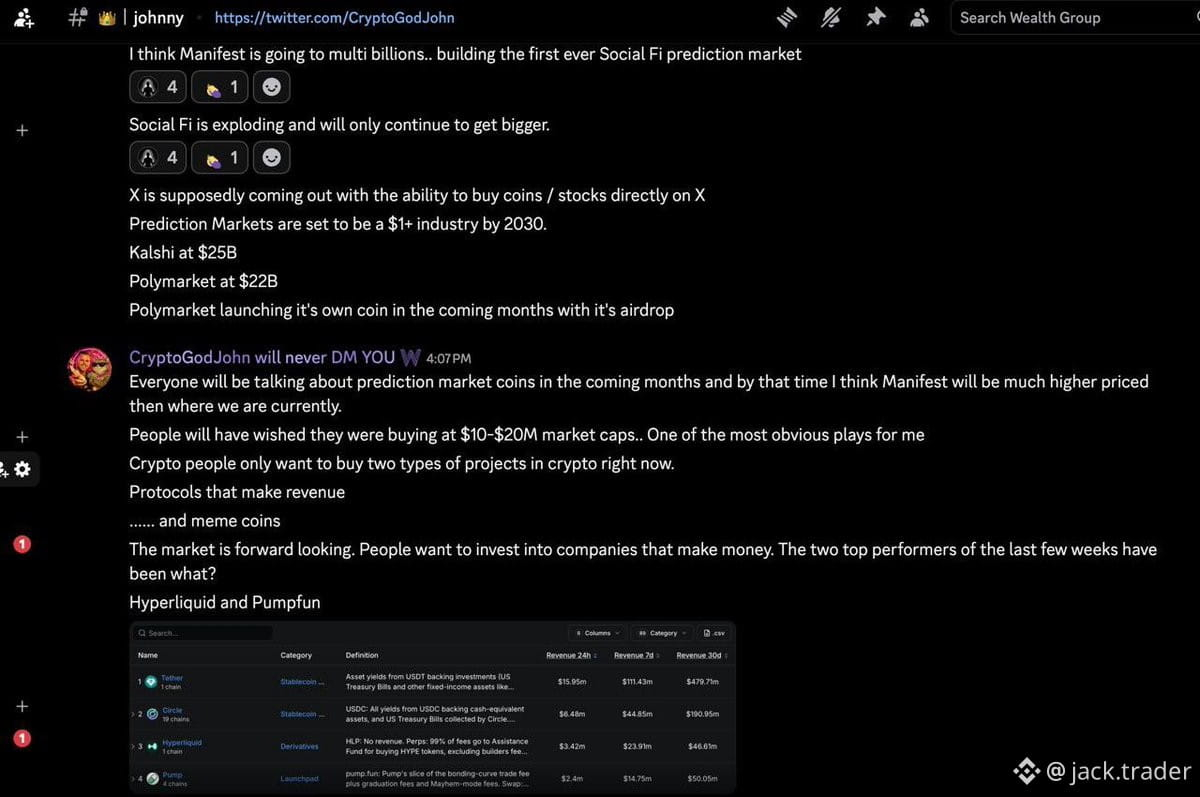The height and width of the screenshot is (797, 1200).
Task: Toggle the 4-count reaction under 'Social Fi is exploding'
Action: pos(158,157)
